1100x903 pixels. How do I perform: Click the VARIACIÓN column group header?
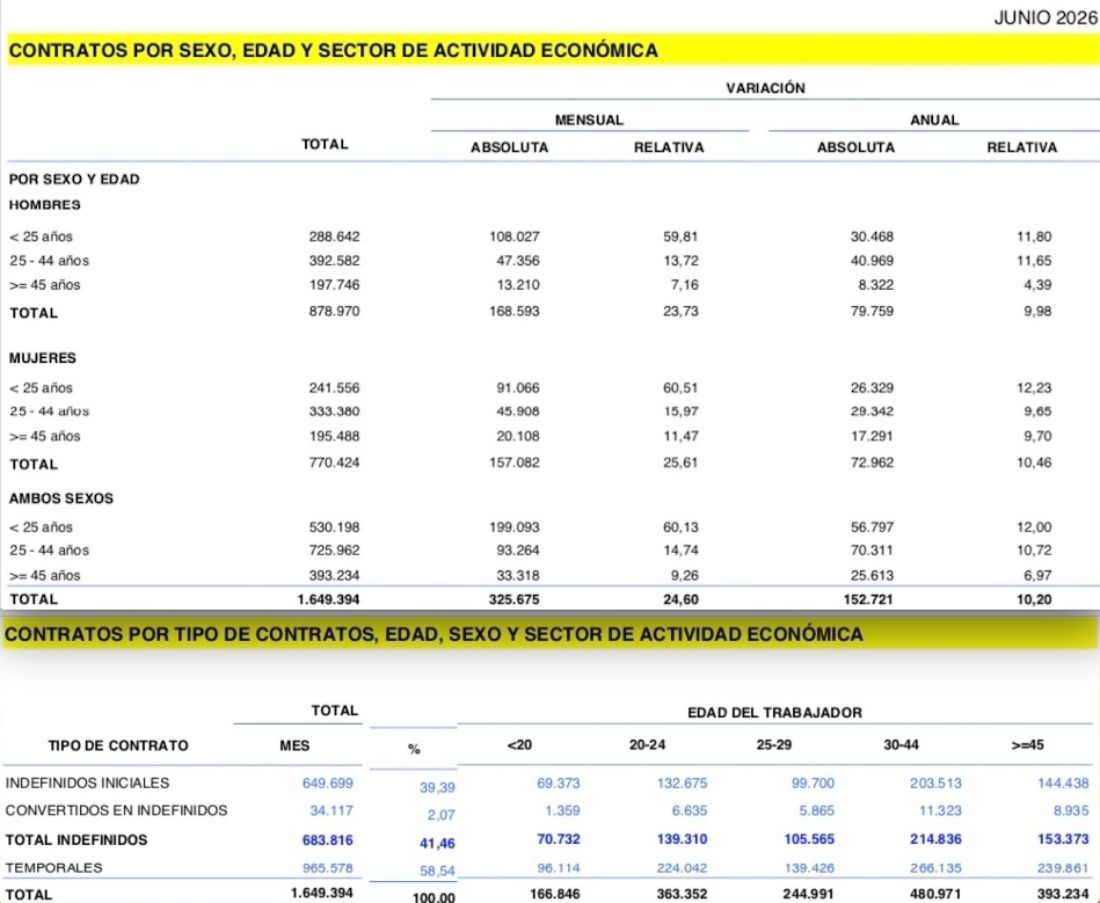pos(765,88)
